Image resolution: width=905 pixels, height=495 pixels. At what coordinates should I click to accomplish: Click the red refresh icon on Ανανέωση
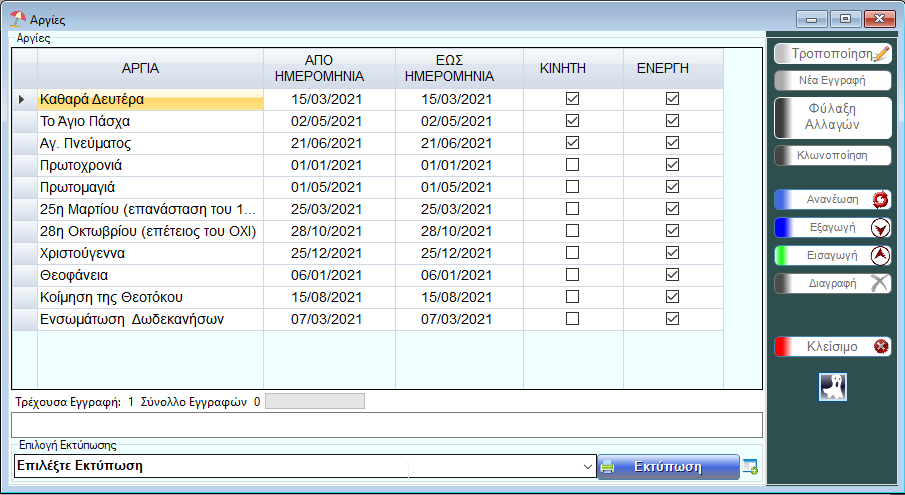tap(880, 200)
